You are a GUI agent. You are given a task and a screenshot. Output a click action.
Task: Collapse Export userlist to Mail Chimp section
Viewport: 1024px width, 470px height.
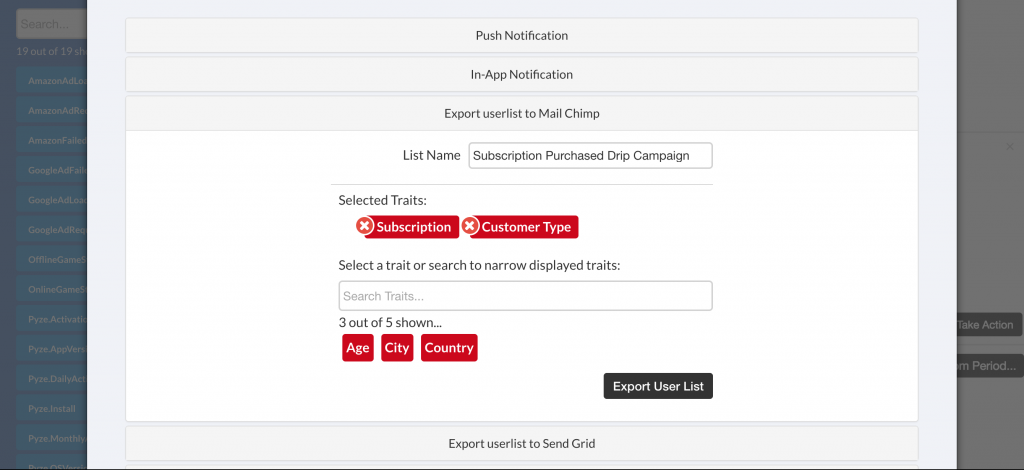tap(521, 113)
